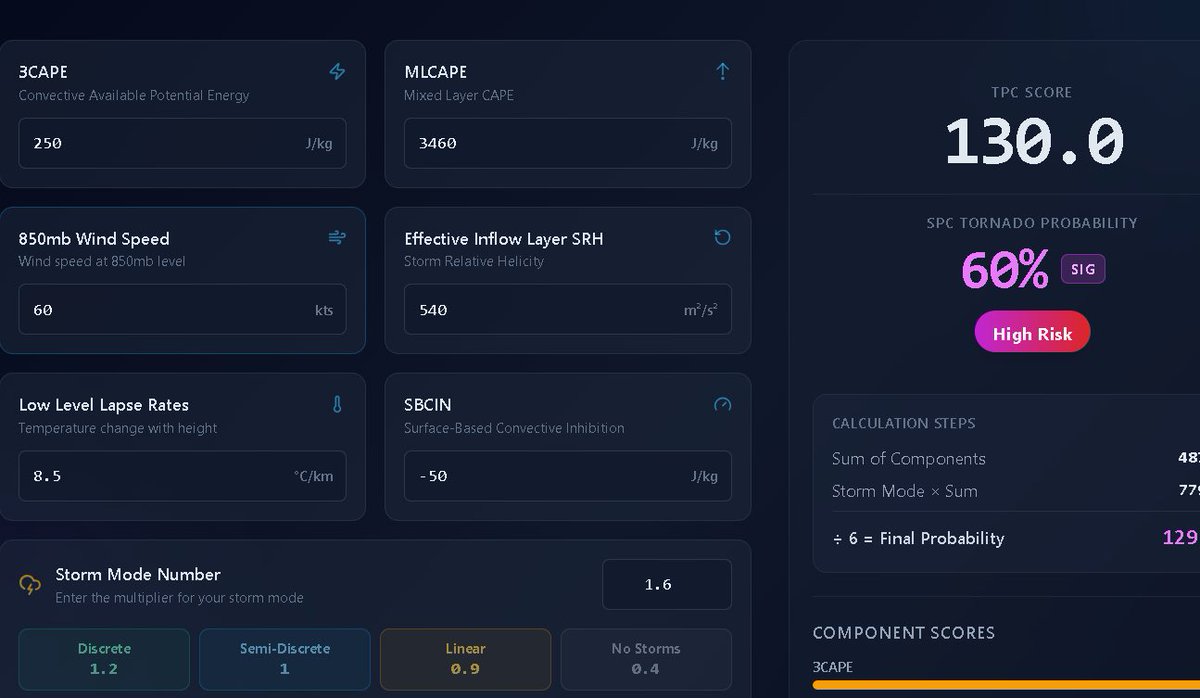The image size is (1200, 698).
Task: Edit the SBCIN field showing -50
Action: pos(567,475)
